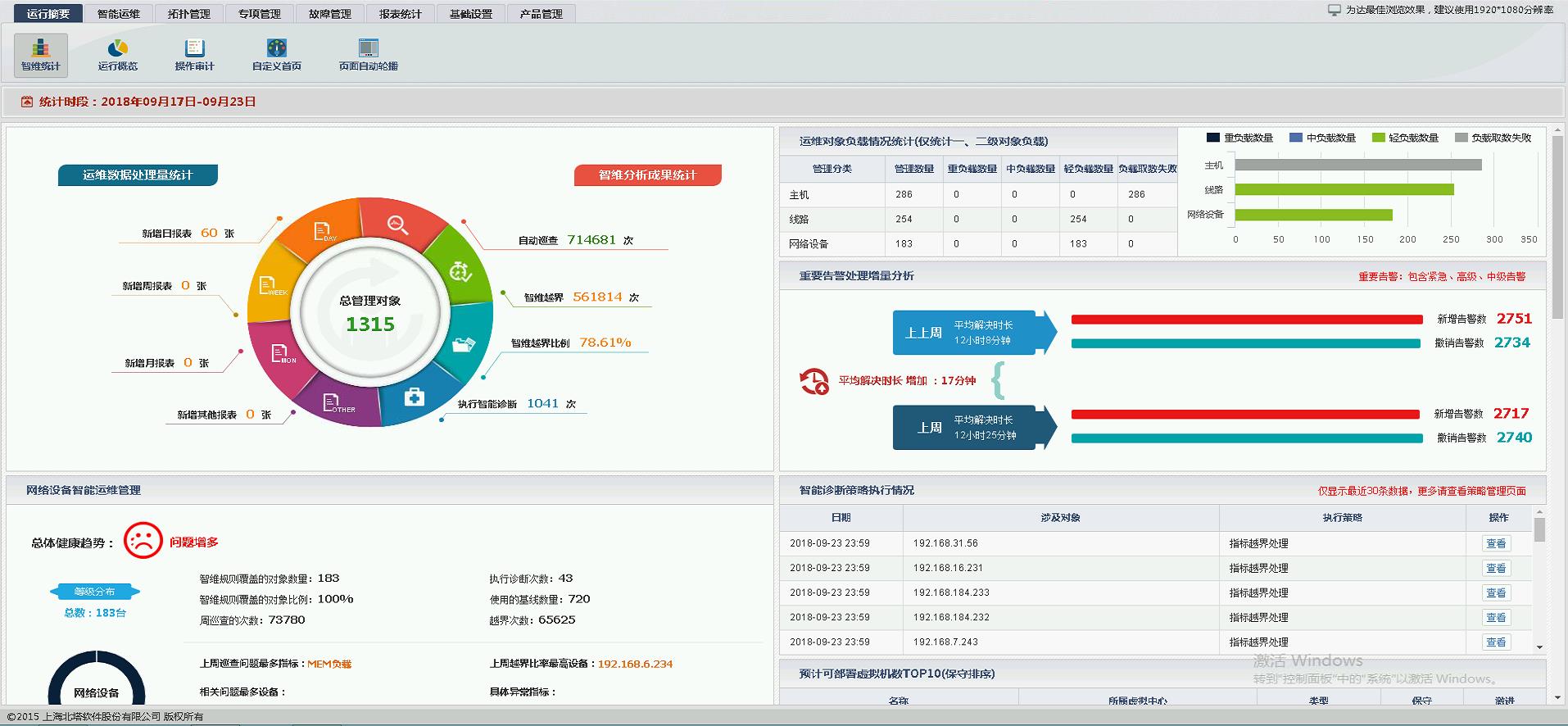Viewport: 1568px width, 726px height.
Task: Open the 报表统计 tab
Action: pos(400,14)
